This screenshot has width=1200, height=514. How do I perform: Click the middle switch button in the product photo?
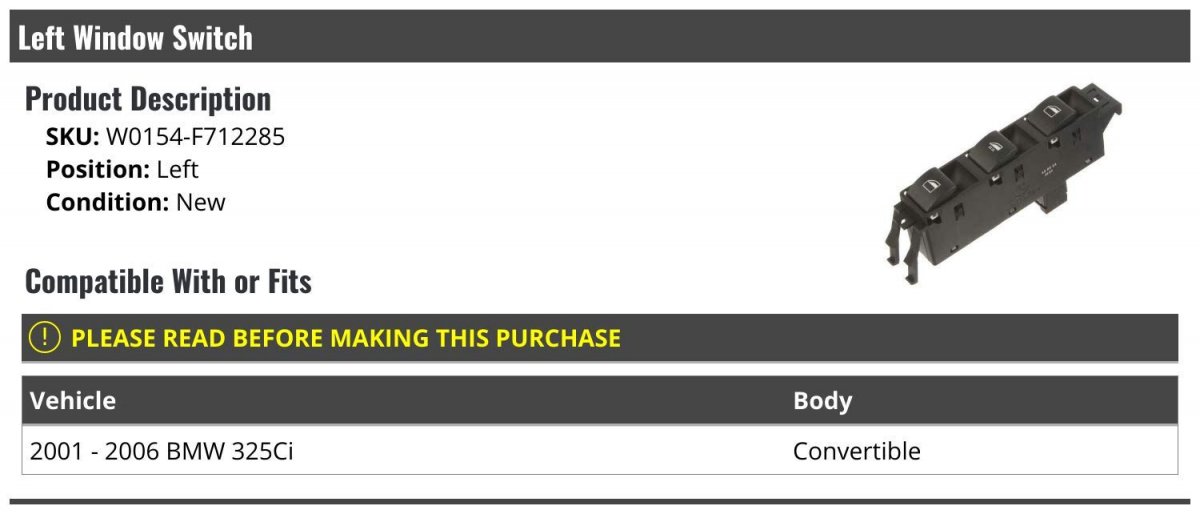point(994,150)
